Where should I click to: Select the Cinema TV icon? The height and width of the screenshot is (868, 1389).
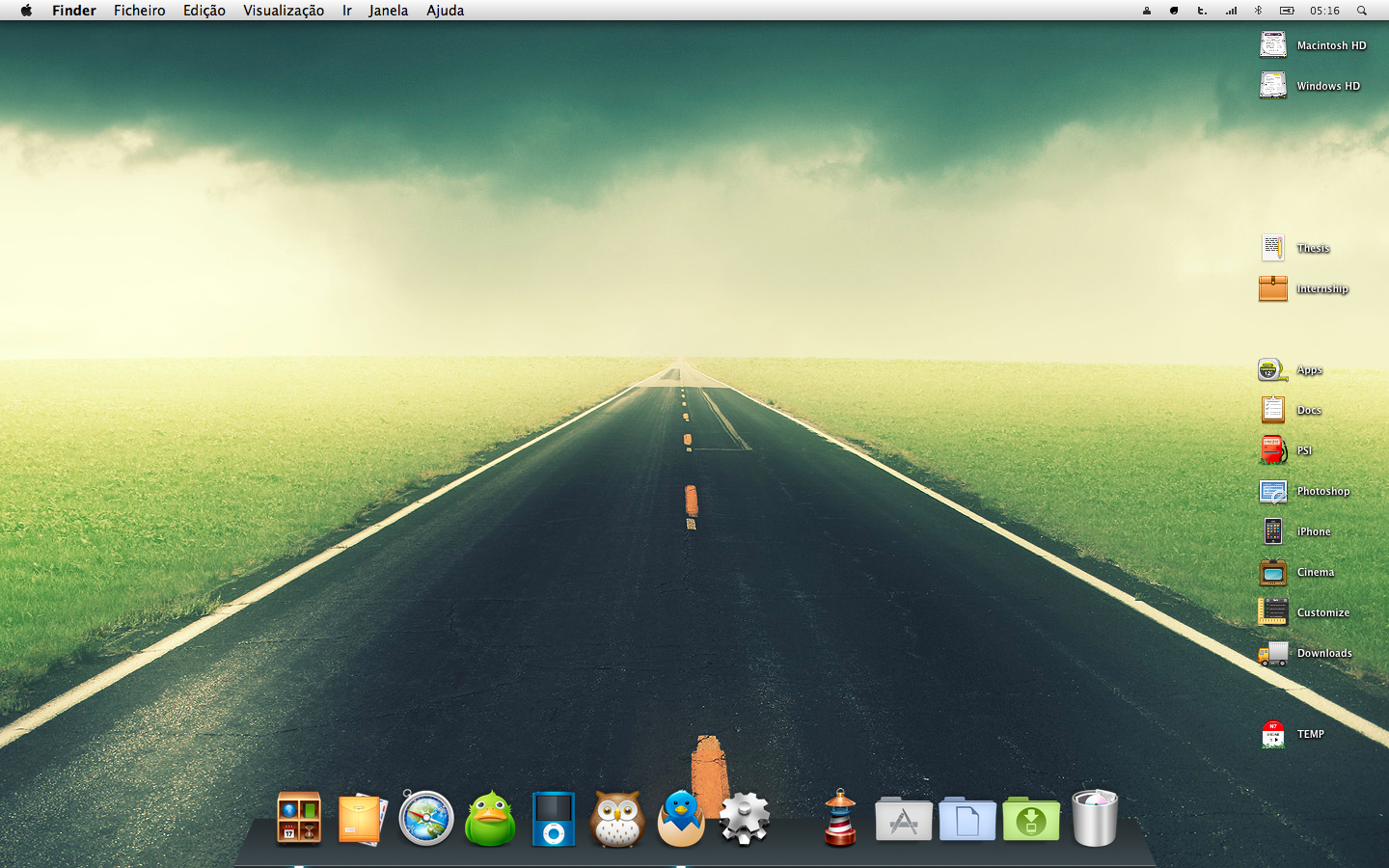[1273, 572]
